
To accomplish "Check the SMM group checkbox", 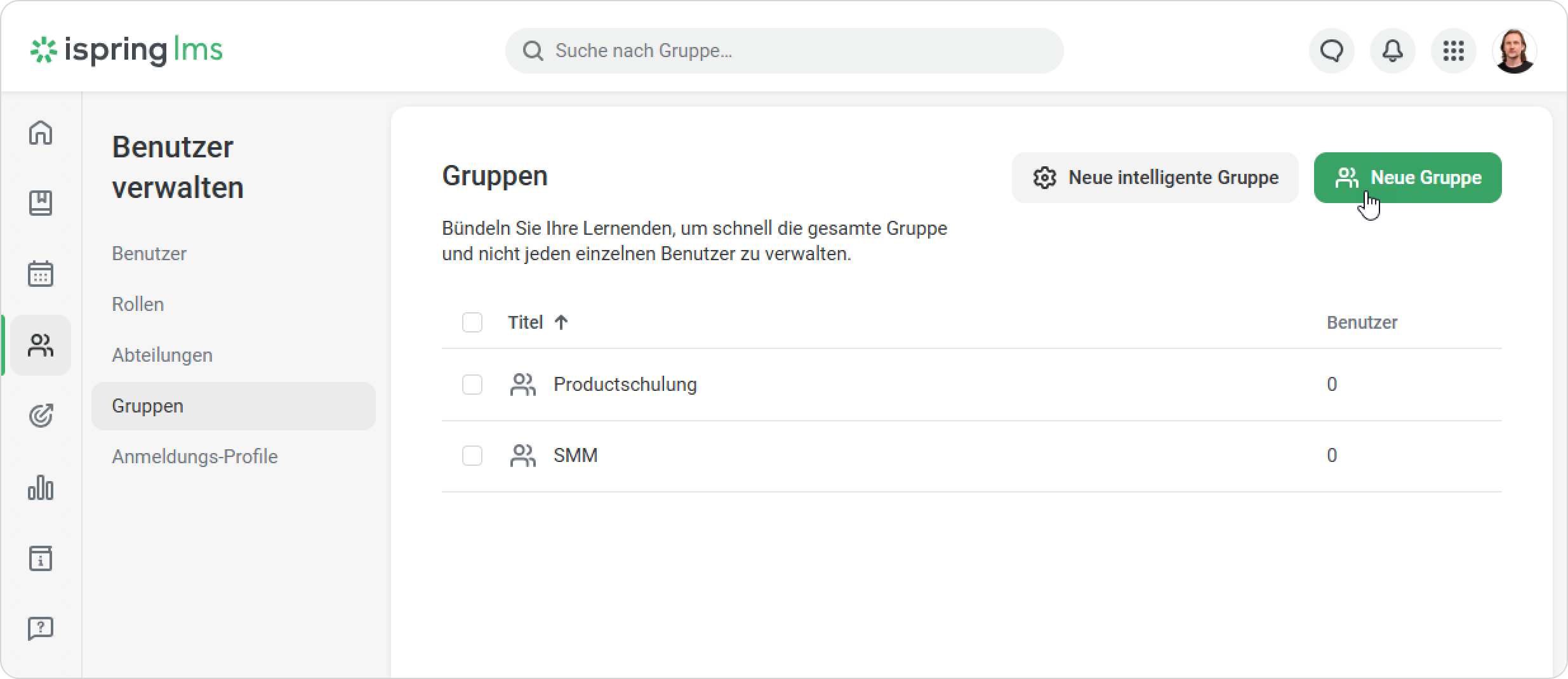I will 472,456.
